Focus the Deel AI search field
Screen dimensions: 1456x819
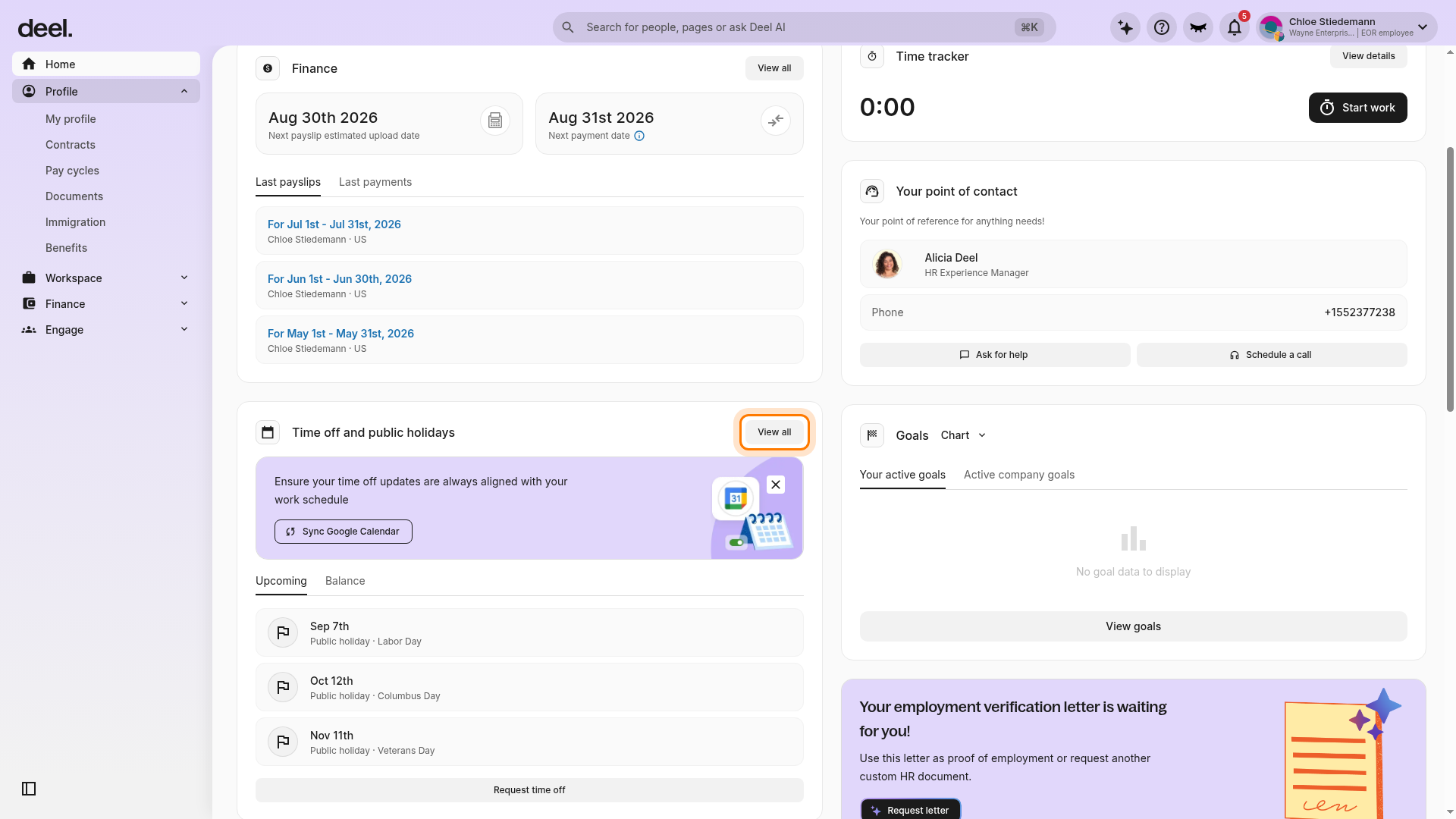tap(804, 27)
